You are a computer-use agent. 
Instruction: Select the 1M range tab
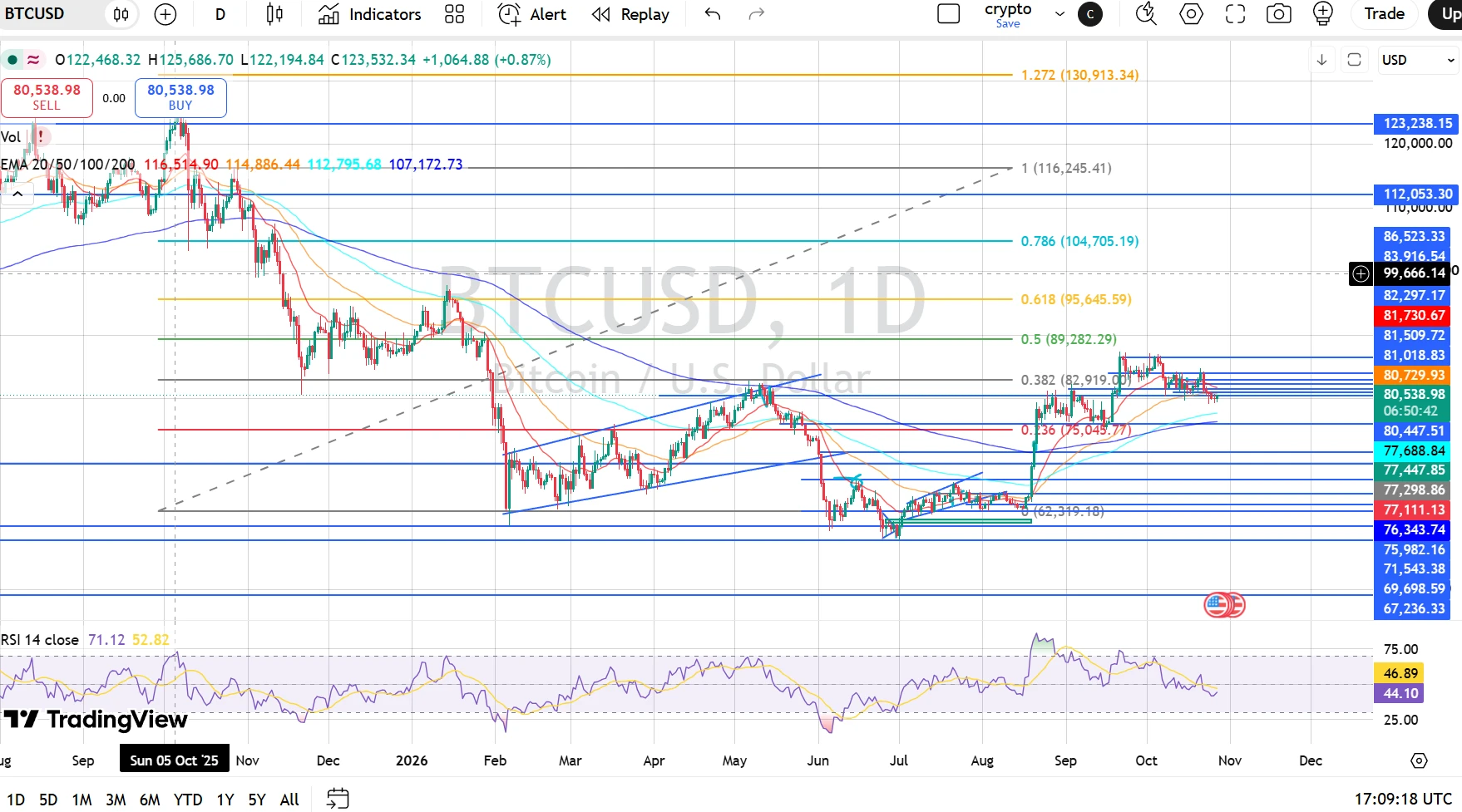(81, 800)
